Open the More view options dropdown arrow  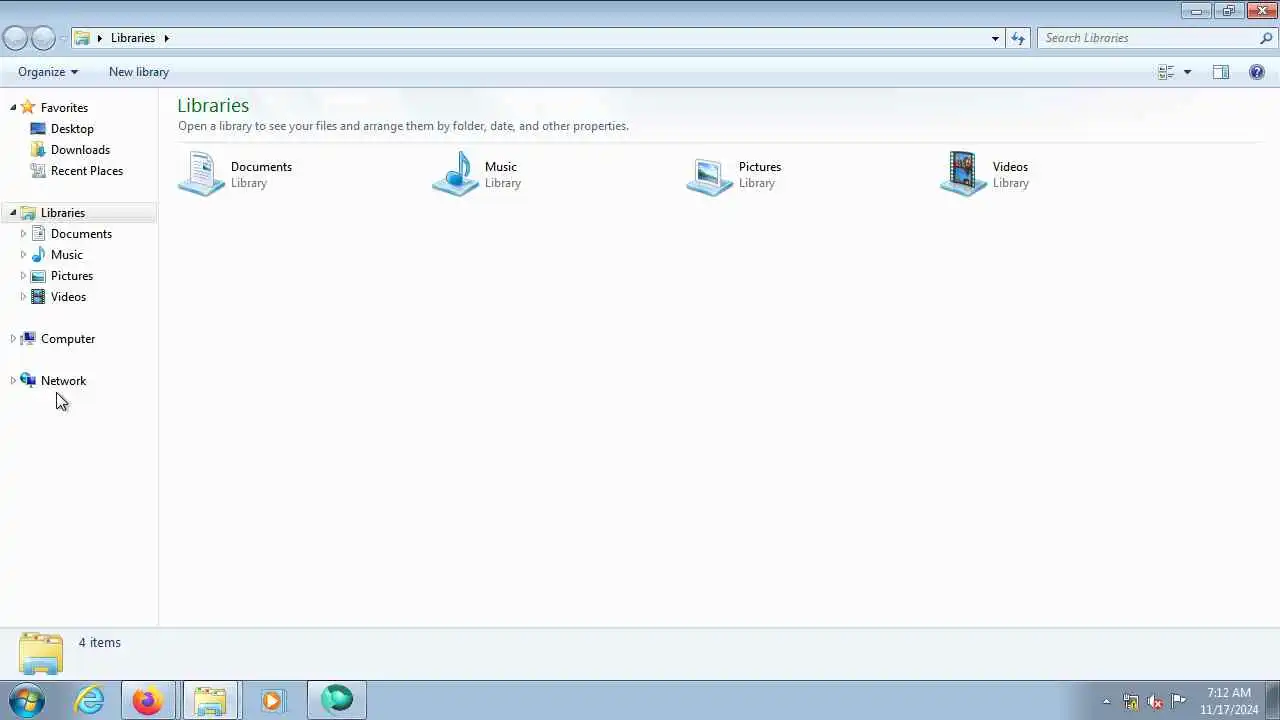[x=1187, y=72]
